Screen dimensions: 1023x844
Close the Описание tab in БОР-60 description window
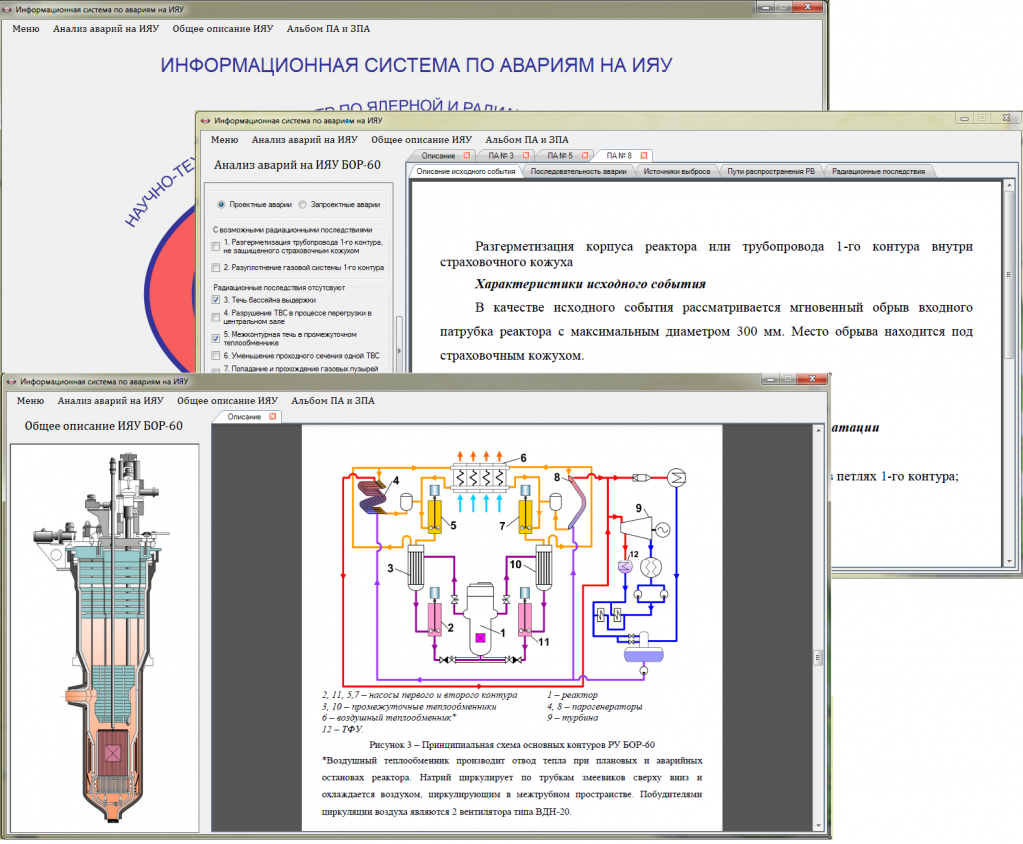(x=272, y=416)
